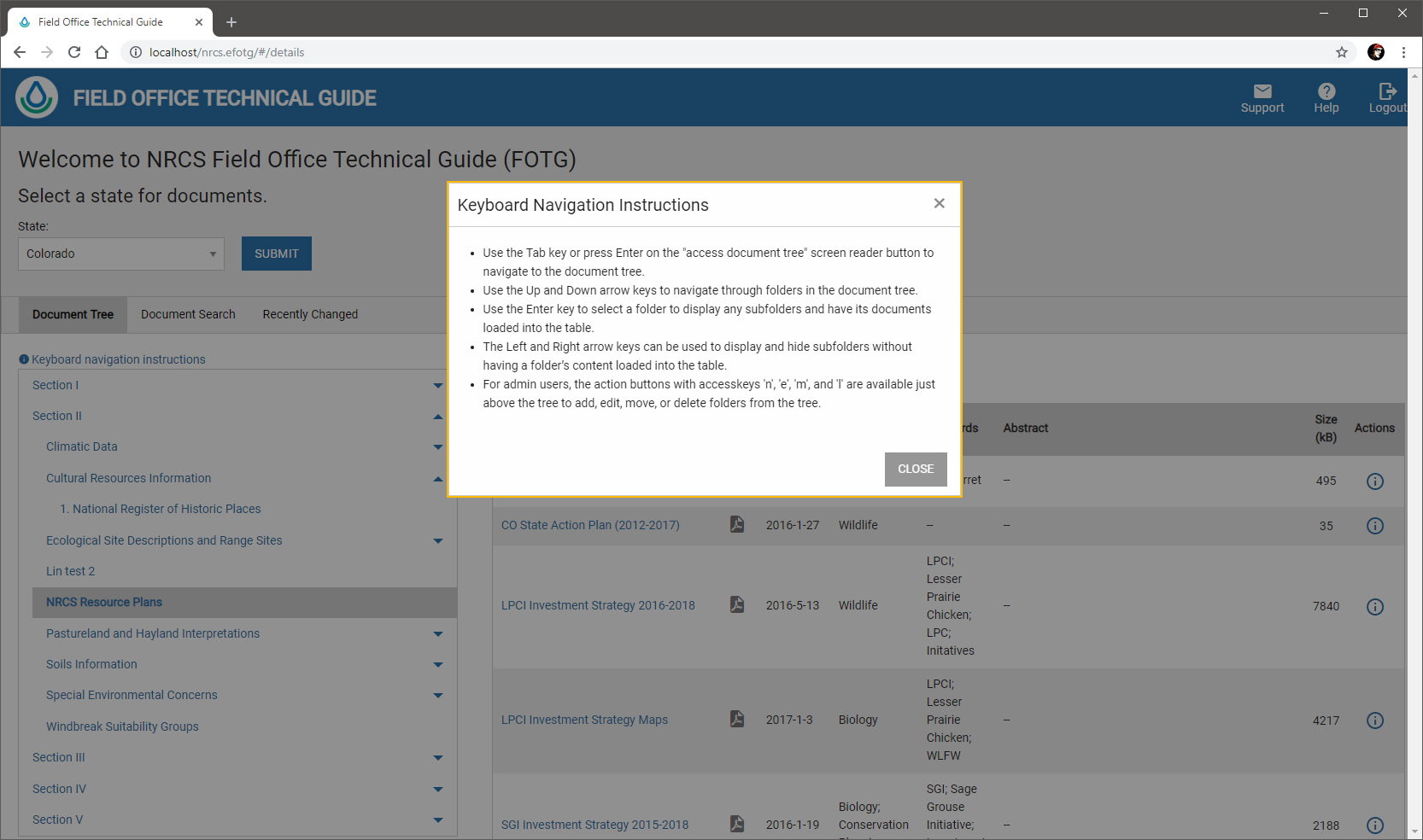The width and height of the screenshot is (1423, 840).
Task: Switch to the Recently Changed tab
Action: point(310,315)
